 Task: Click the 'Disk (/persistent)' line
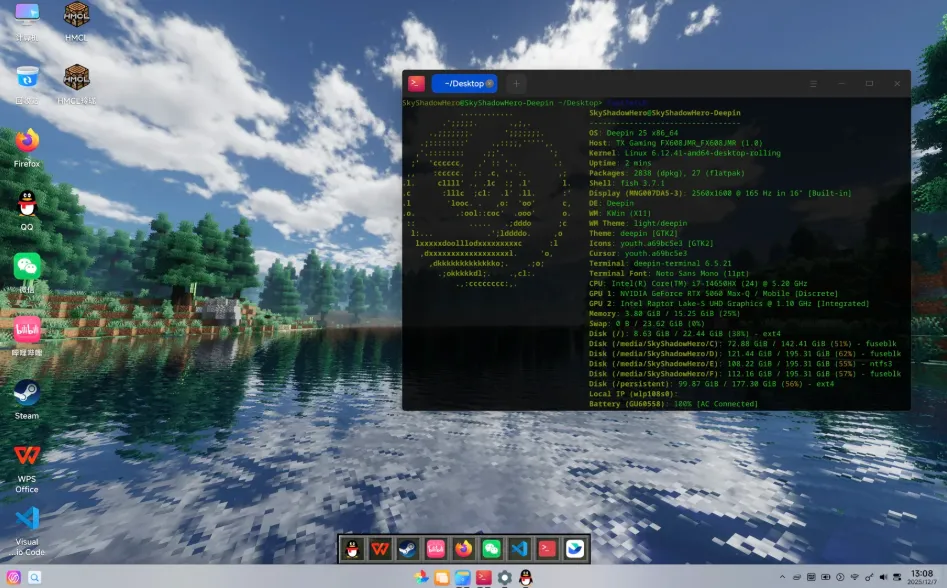click(x=711, y=384)
